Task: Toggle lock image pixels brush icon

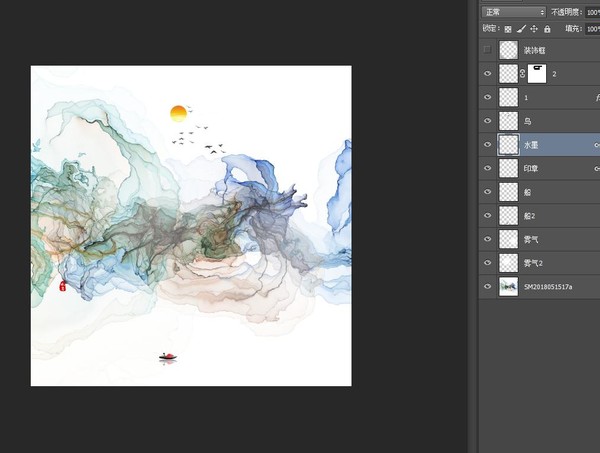Action: click(521, 29)
